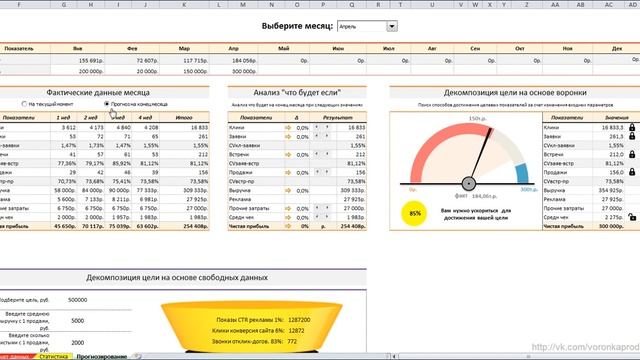Click the 1287200 value in the funnel

pos(299,320)
